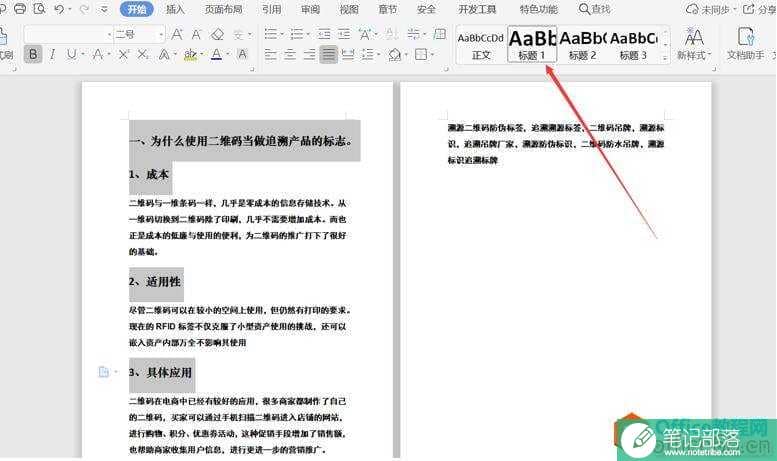The height and width of the screenshot is (461, 777).
Task: Toggle Bold formatting
Action: [x=33, y=54]
